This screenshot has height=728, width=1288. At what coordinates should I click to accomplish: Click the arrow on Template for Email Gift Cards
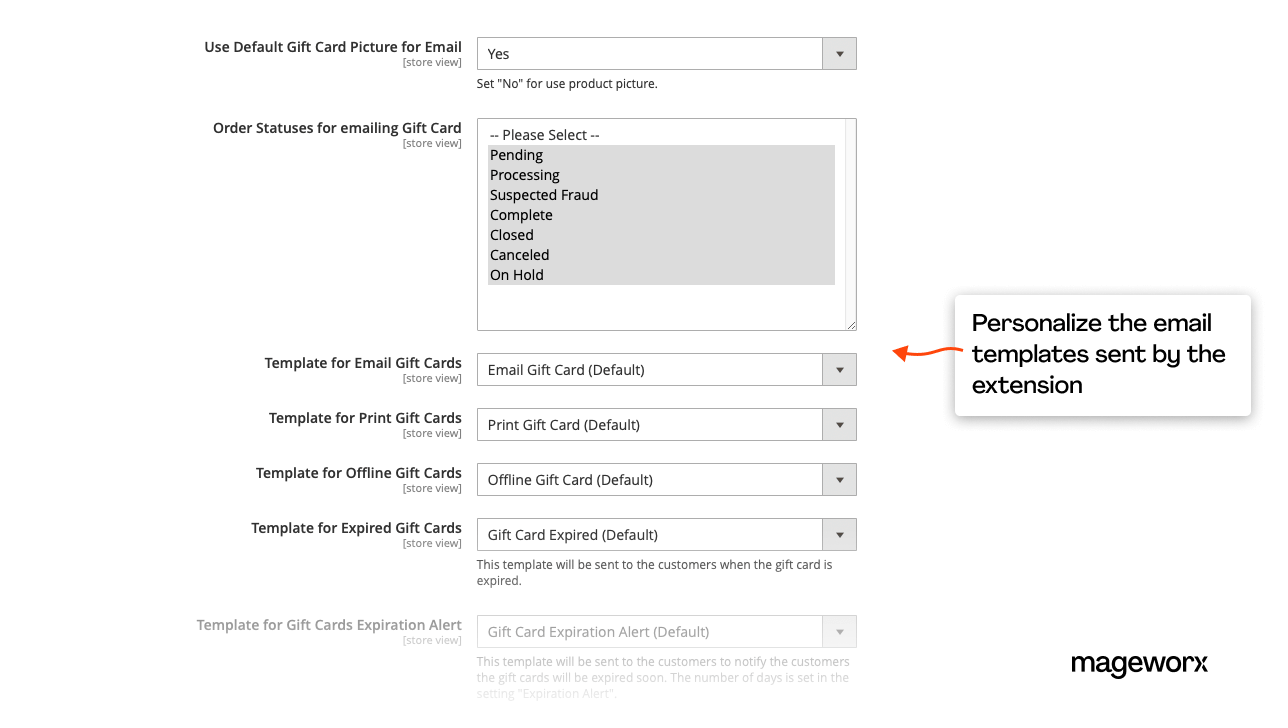[x=839, y=370]
